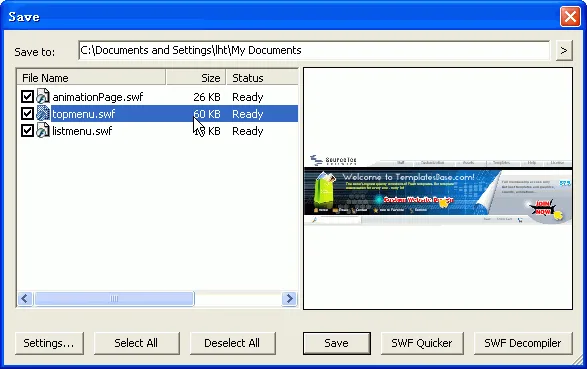Image resolution: width=587 pixels, height=369 pixels.
Task: Click the Save button
Action: point(337,343)
